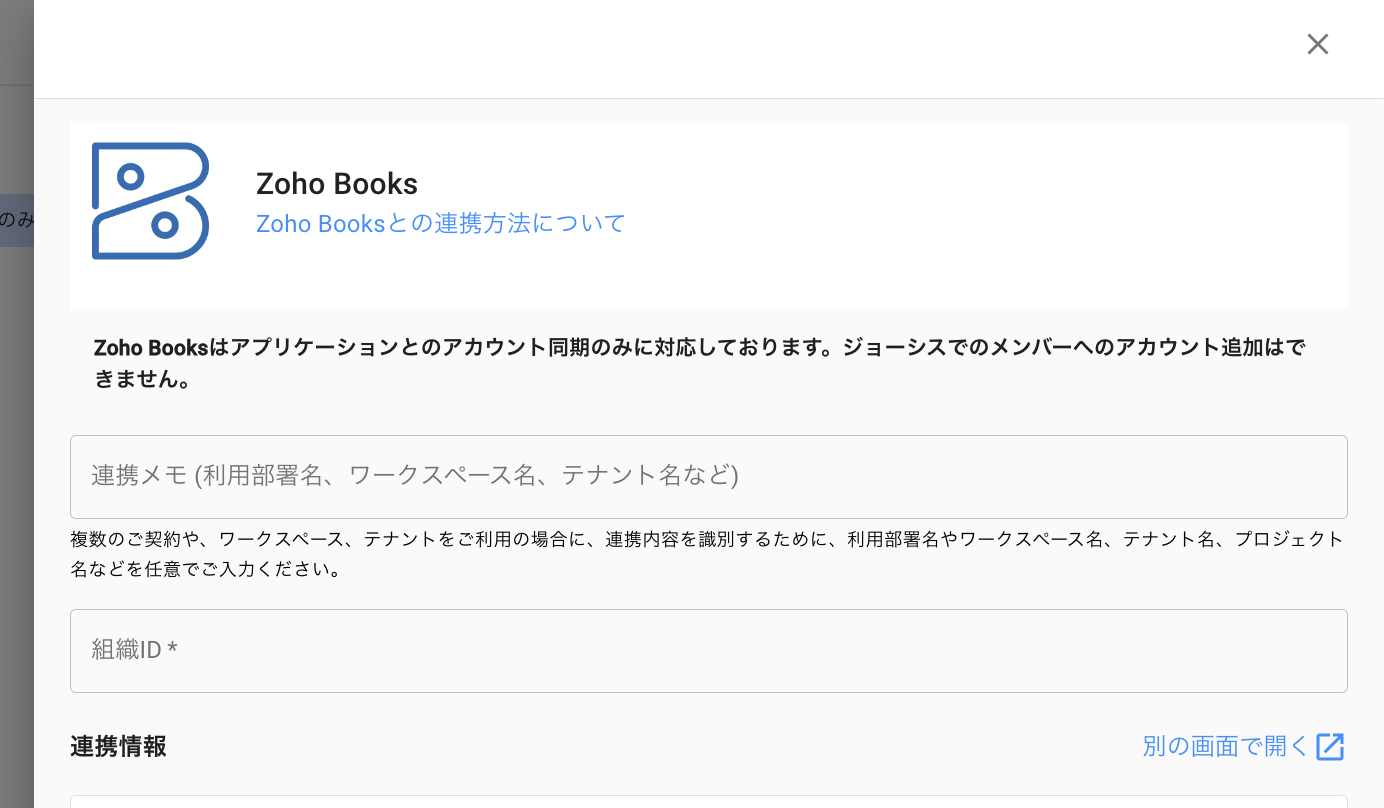Close the Zoho Books integration panel

pyautogui.click(x=1317, y=44)
